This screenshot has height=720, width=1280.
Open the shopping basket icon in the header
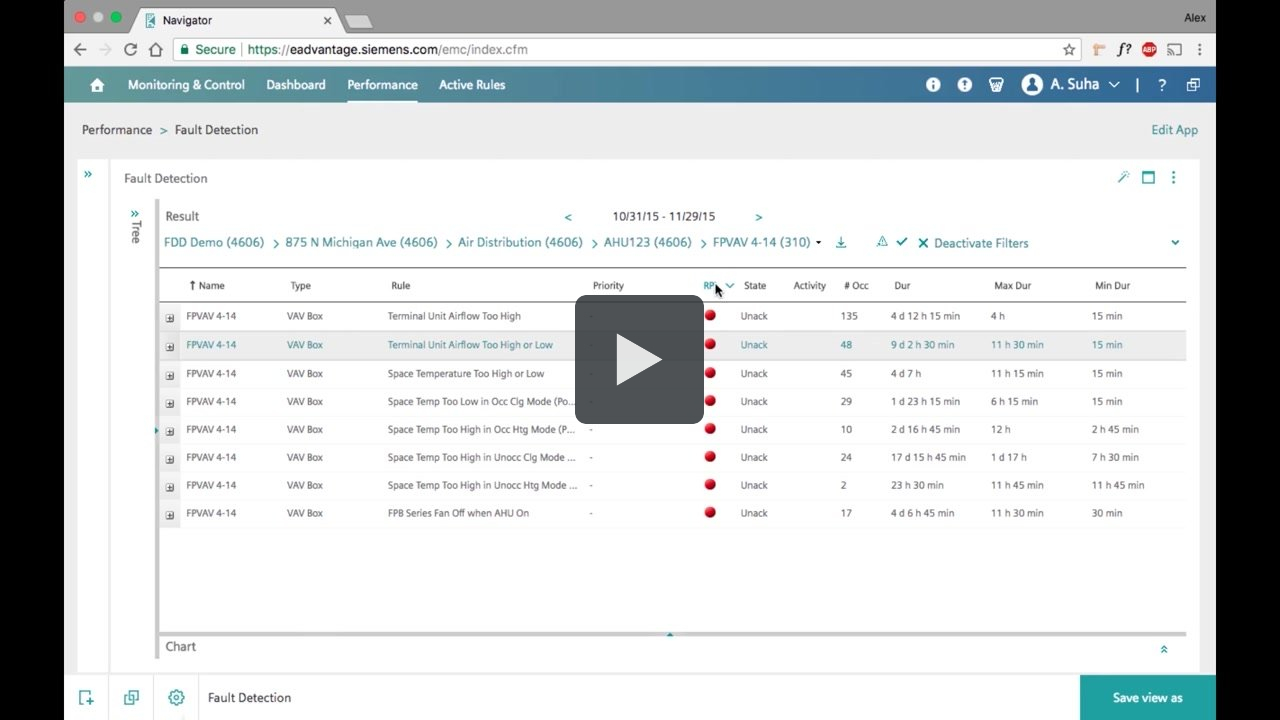pos(996,85)
